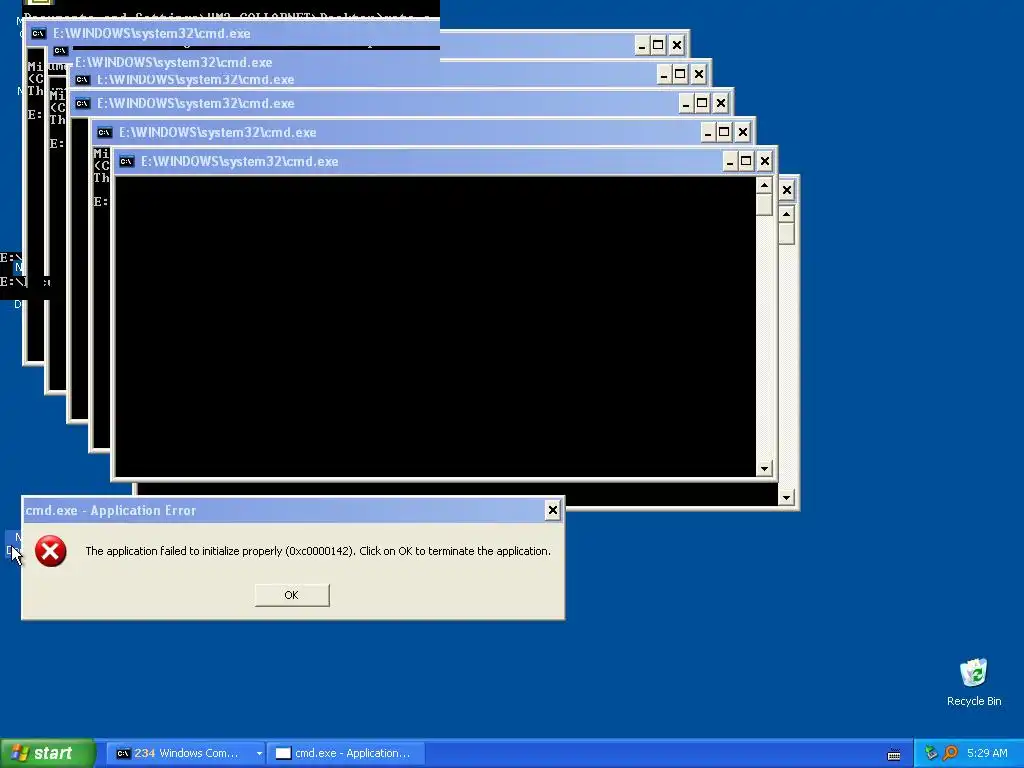Click scroll up arrow of the rearmost hidden window

[x=786, y=214]
